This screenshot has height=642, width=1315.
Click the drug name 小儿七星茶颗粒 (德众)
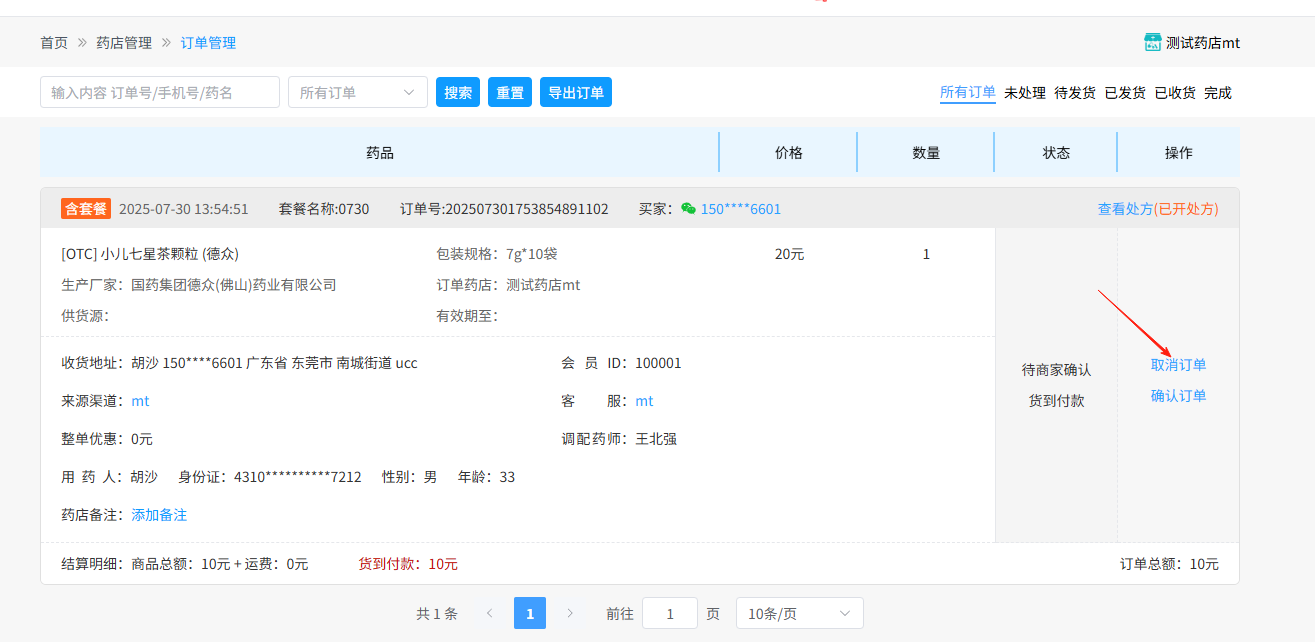point(169,254)
